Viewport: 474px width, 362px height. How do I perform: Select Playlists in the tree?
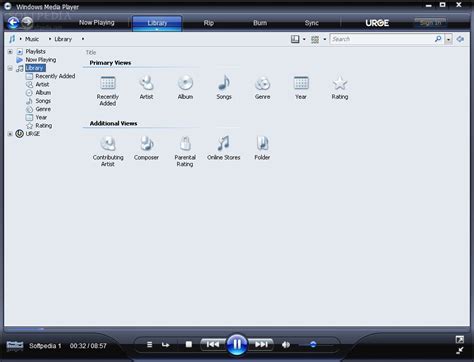35,51
